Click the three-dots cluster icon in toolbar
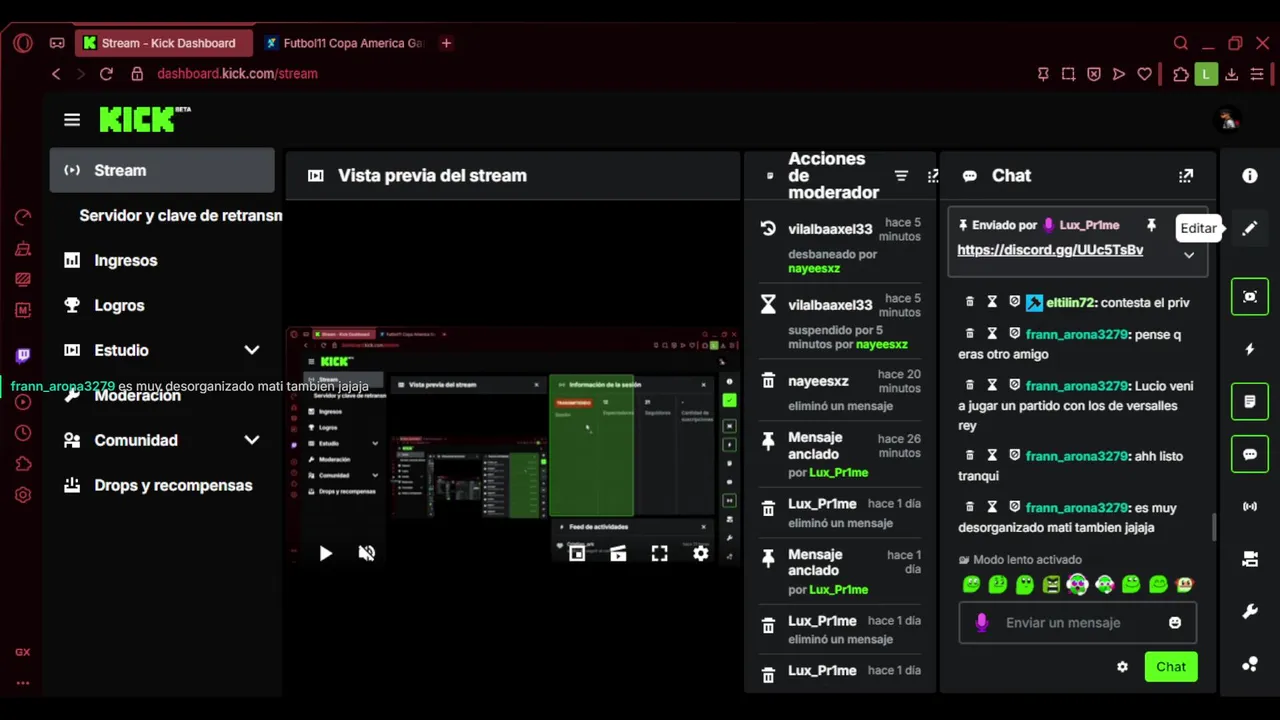 1250,664
